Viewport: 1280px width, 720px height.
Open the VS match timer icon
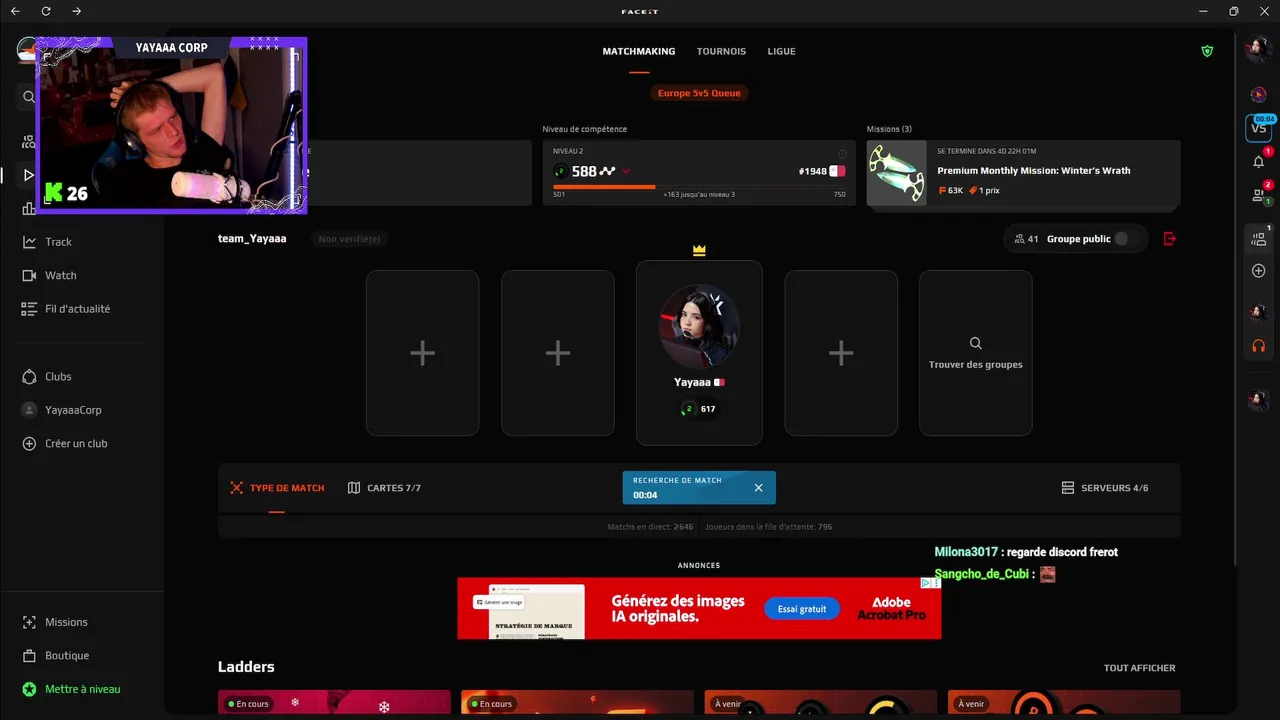pyautogui.click(x=1258, y=127)
